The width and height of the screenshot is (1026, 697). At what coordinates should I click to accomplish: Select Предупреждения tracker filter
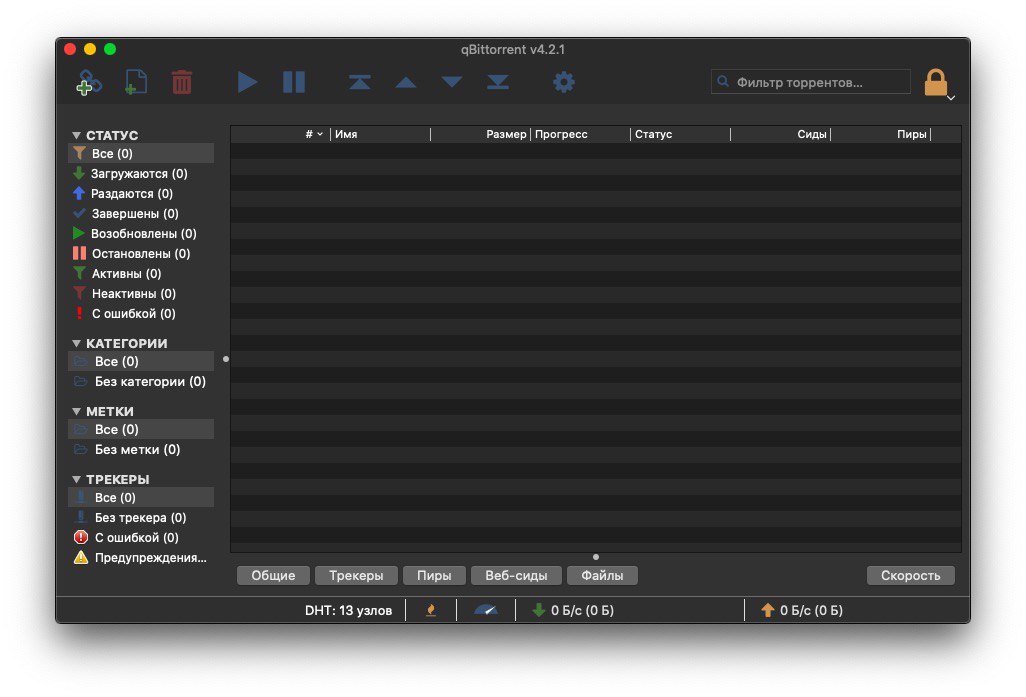coord(141,558)
